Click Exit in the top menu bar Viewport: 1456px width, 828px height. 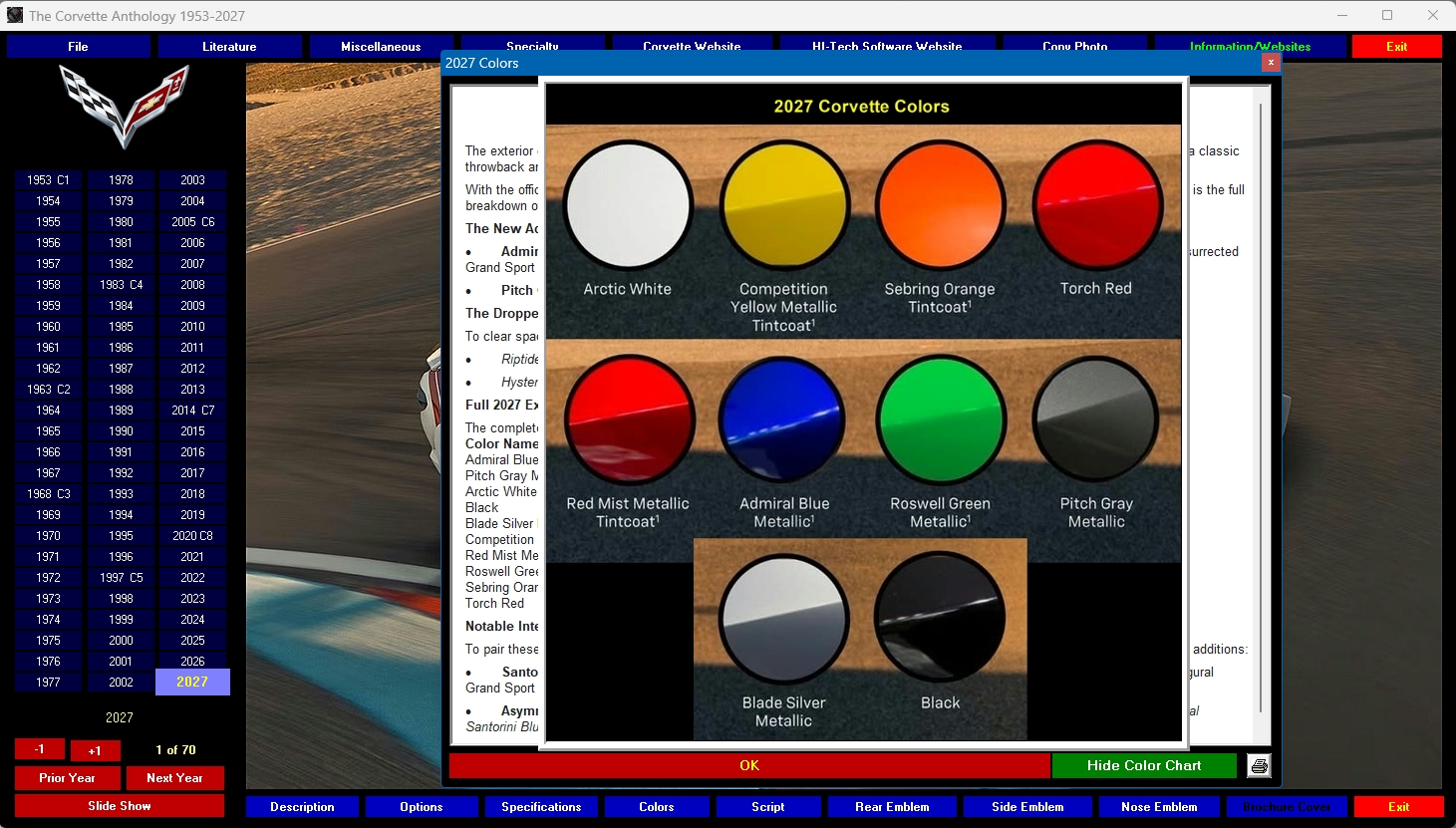[x=1396, y=47]
